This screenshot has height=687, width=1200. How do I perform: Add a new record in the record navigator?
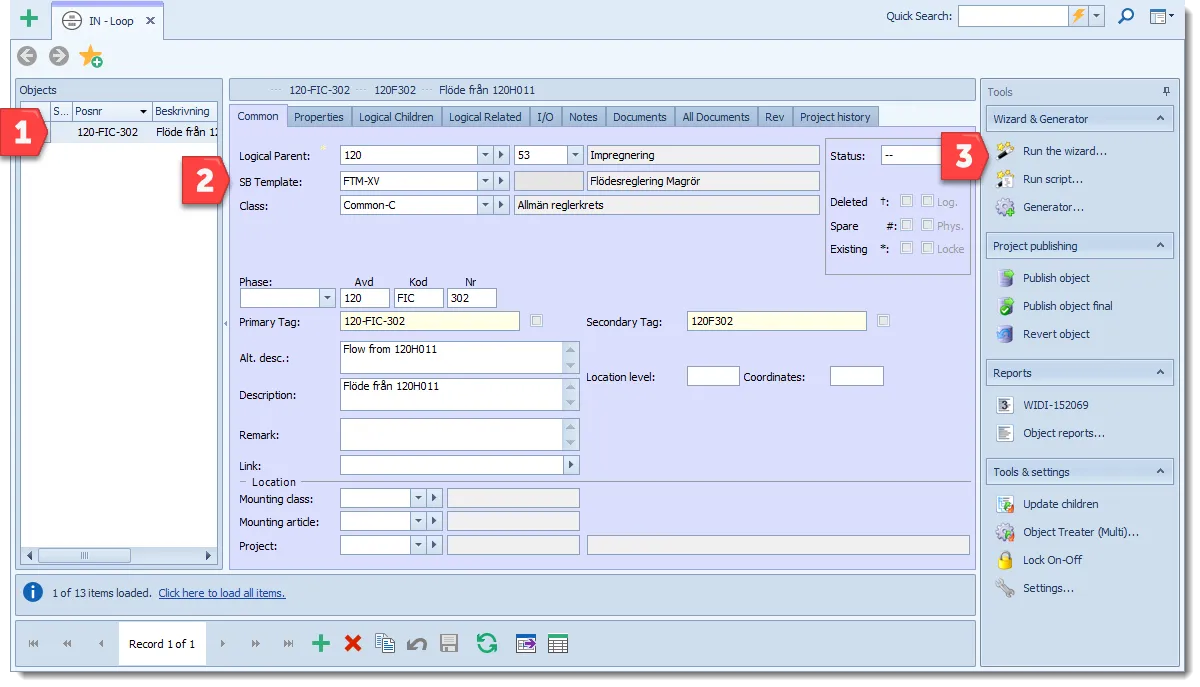click(x=321, y=644)
